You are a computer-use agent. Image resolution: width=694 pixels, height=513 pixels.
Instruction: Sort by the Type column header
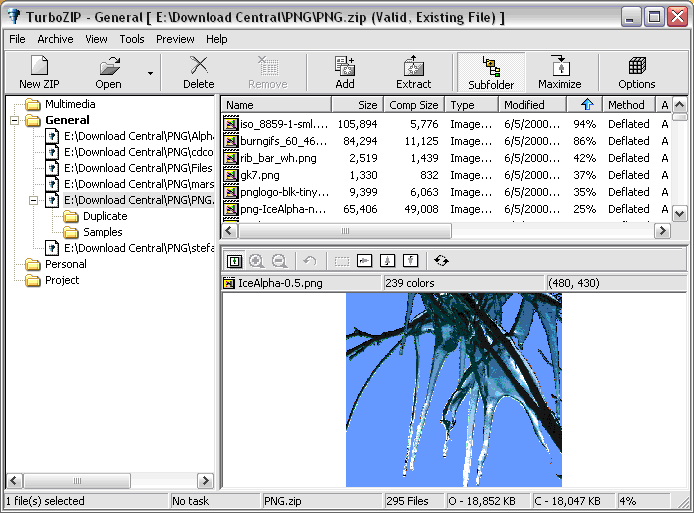(471, 105)
